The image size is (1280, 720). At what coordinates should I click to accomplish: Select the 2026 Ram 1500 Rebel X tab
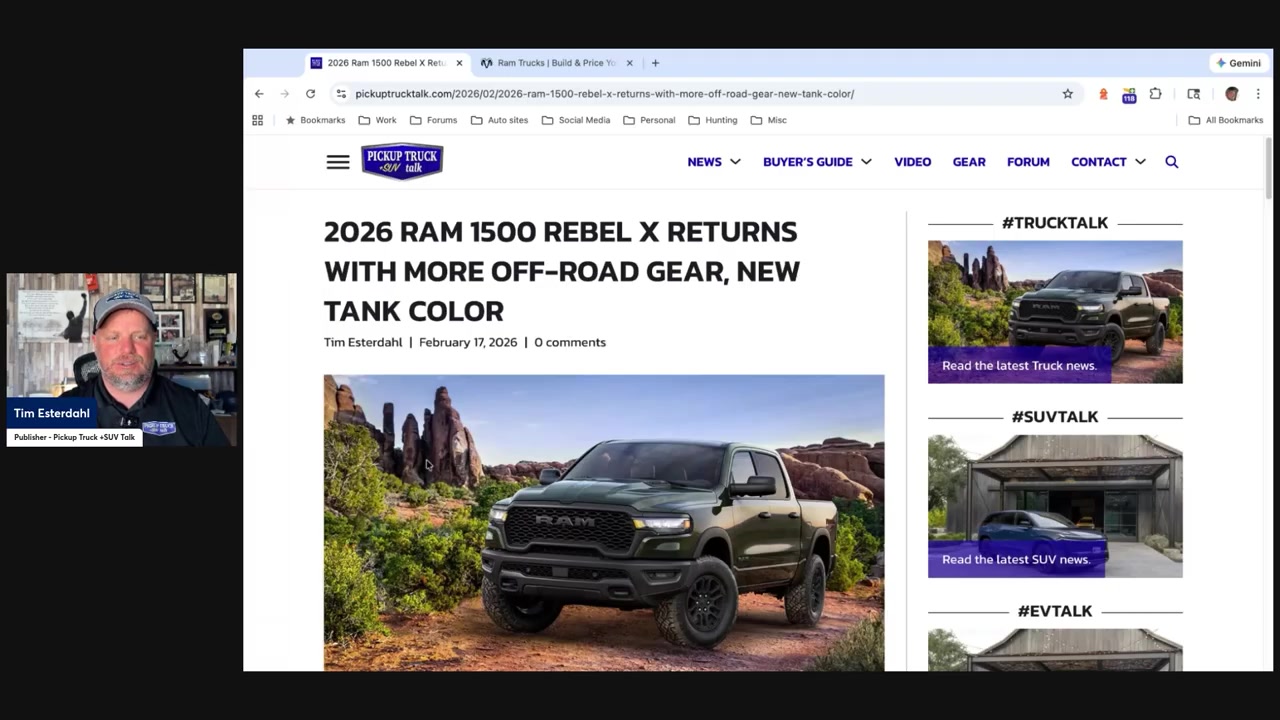click(386, 63)
